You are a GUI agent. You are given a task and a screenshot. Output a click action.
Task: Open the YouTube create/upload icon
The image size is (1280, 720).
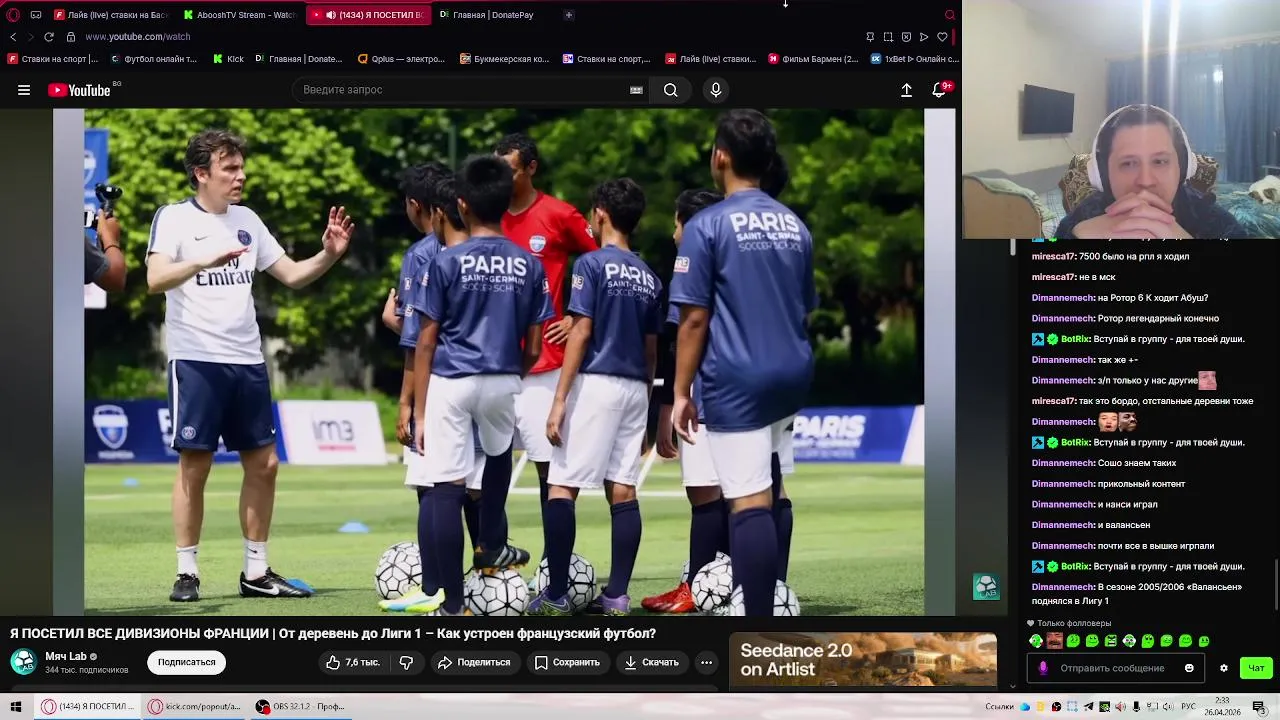pyautogui.click(x=906, y=90)
